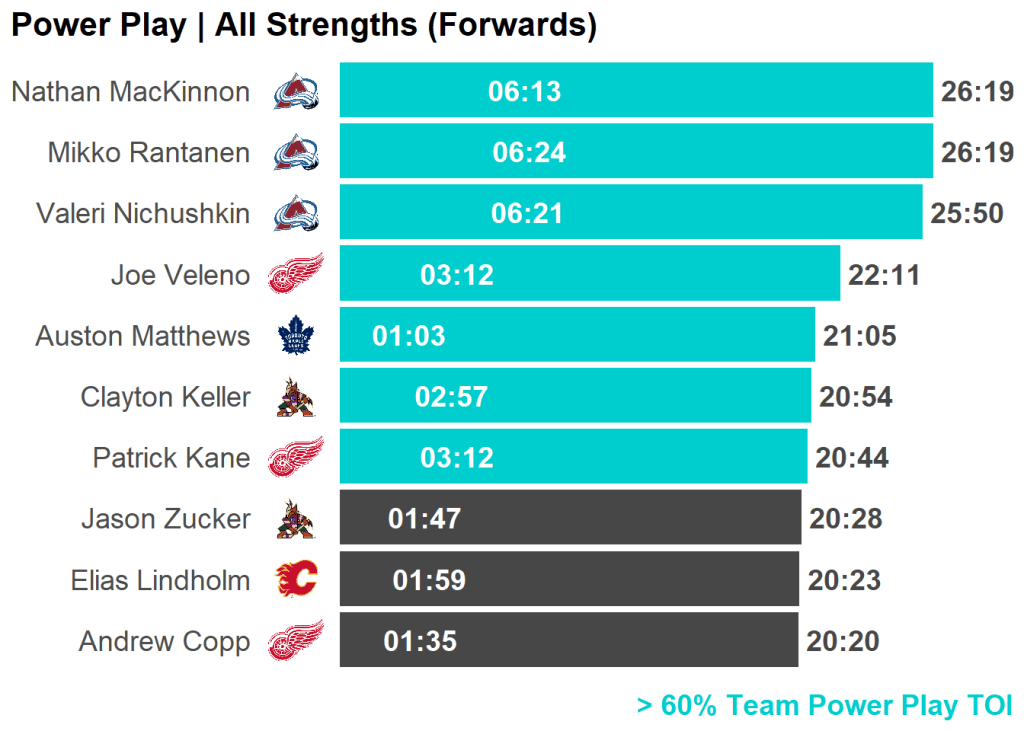
Task: Select Joe Veleno's teal bar showing 03:12
Action: coord(589,274)
